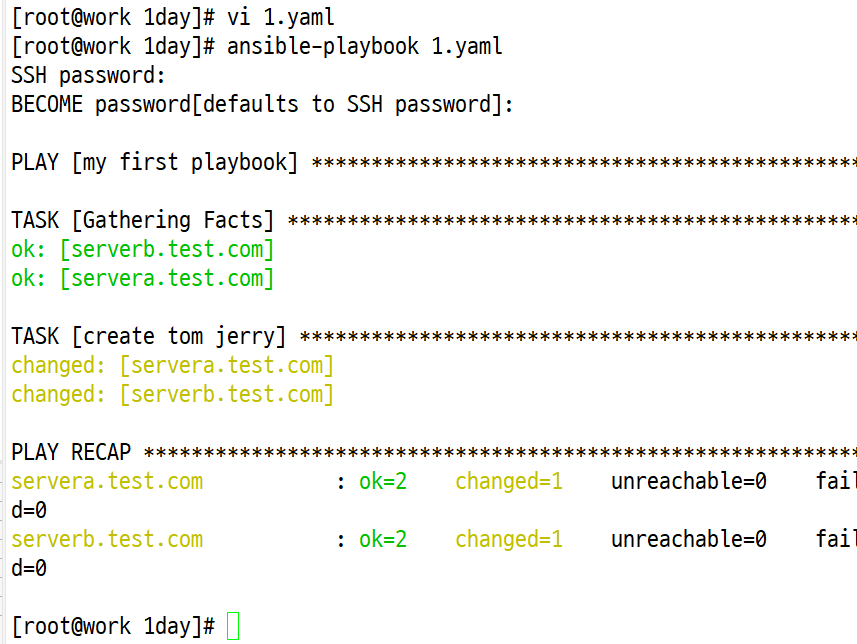Click 'ok=2' on the servera recap row

(x=383, y=481)
